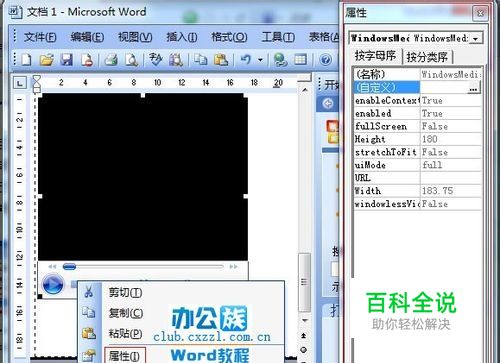This screenshot has height=363, width=500.
Task: Click the task pane back arrow
Action: click(x=328, y=104)
